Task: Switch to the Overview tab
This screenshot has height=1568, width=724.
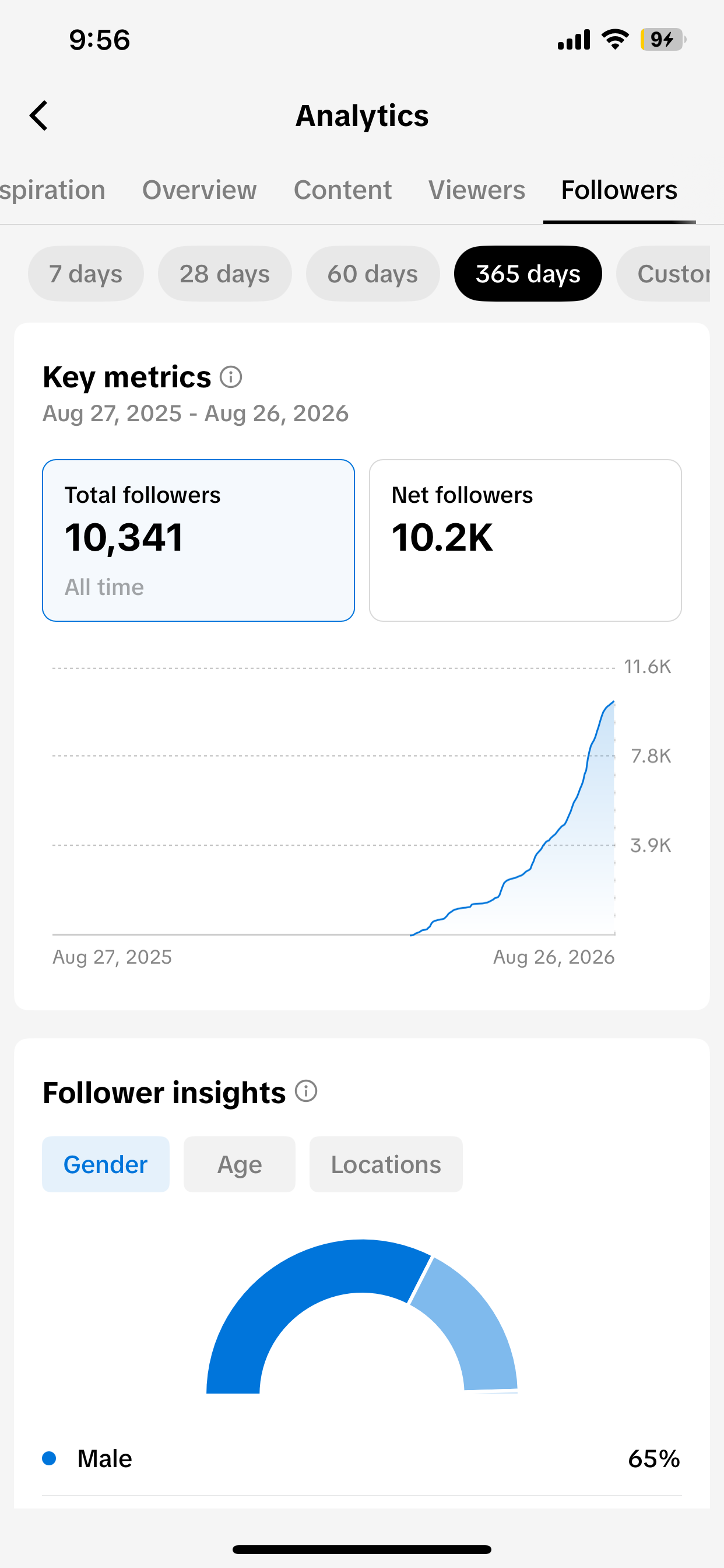Action: tap(199, 190)
